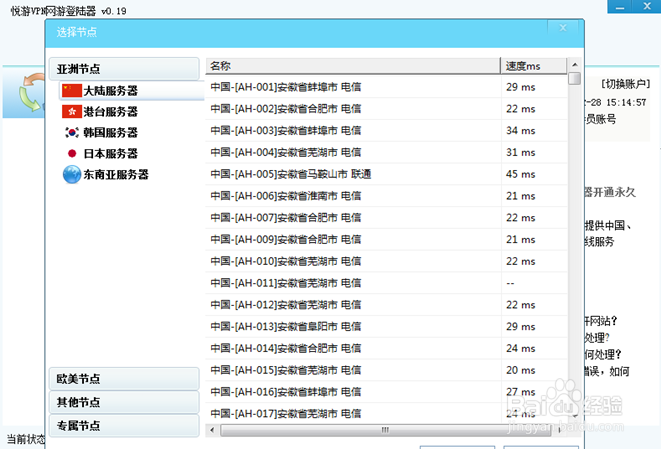Screen dimensions: 661x449
Task: Close the 选择节点 dialog
Action: [x=563, y=28]
